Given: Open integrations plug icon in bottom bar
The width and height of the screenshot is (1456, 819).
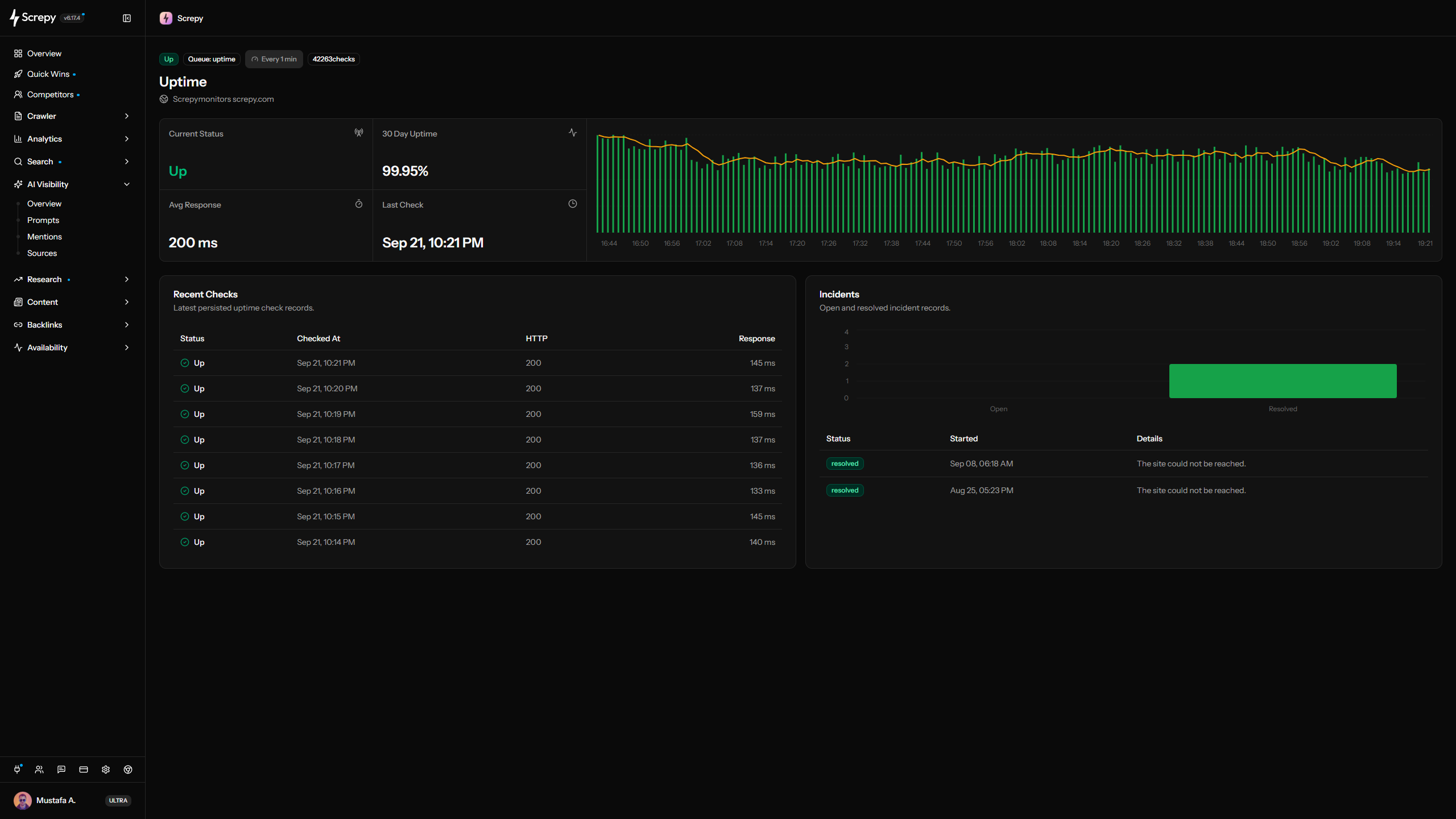Looking at the screenshot, I should click(x=17, y=770).
